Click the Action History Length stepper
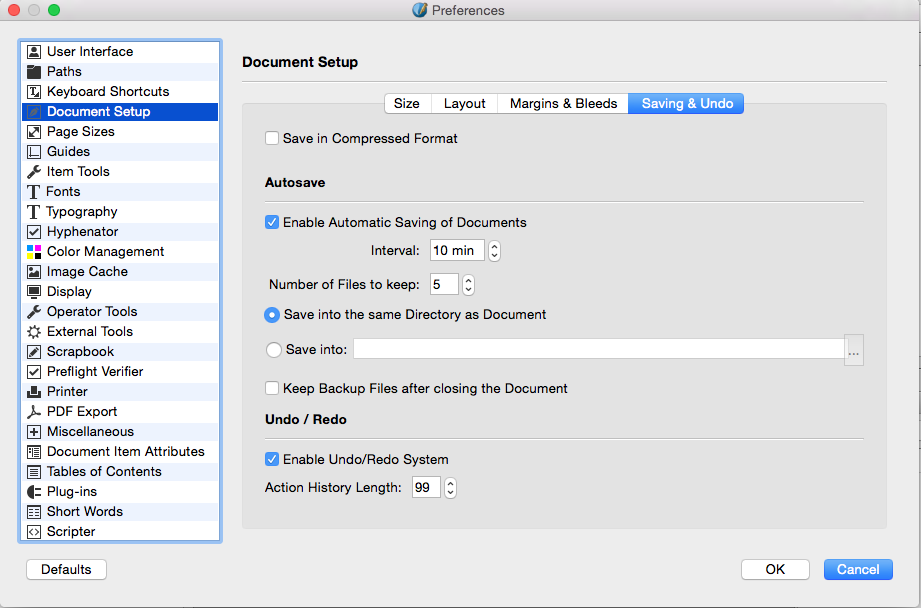The height and width of the screenshot is (608, 921). tap(450, 488)
